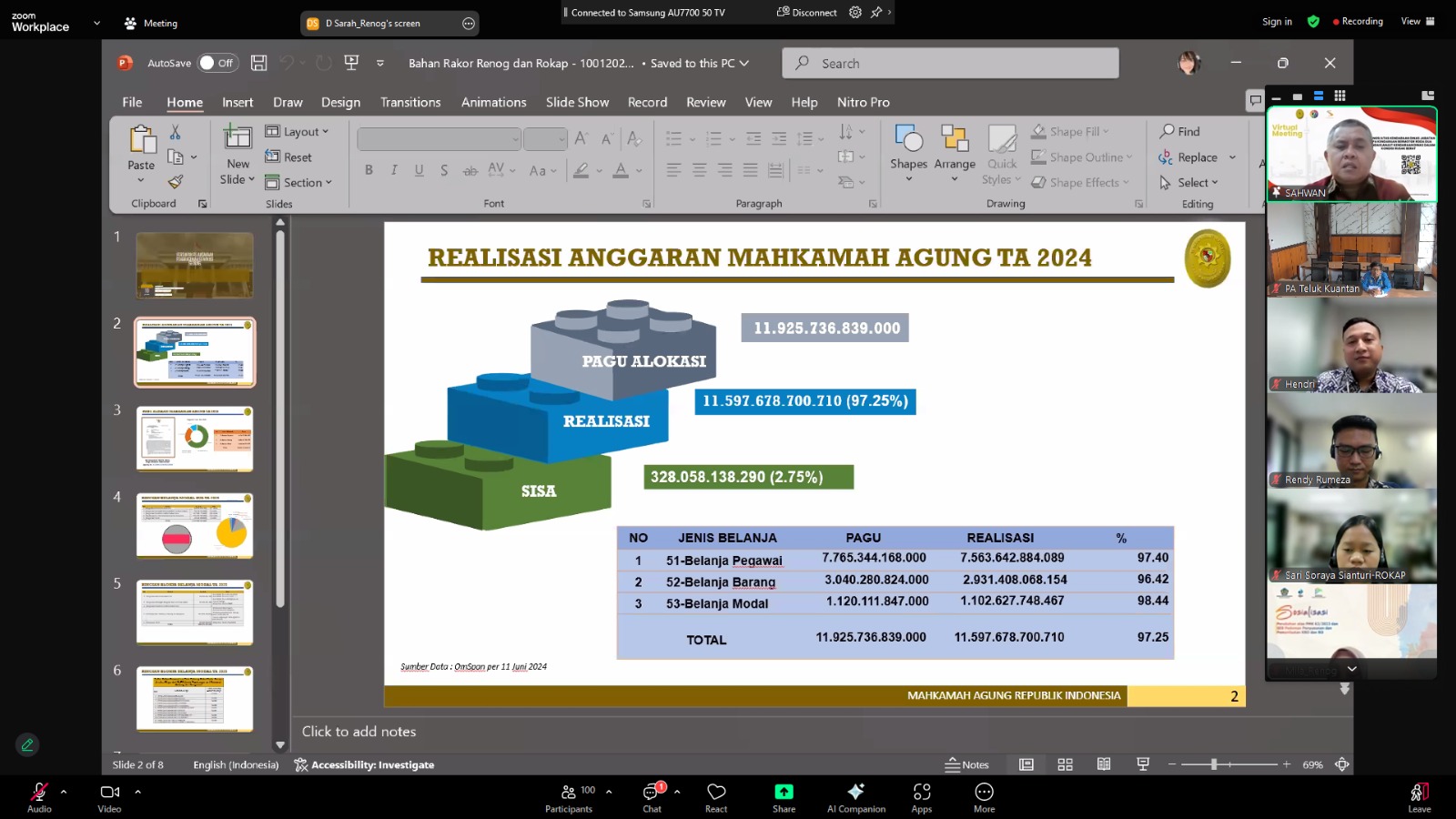Open Zoom Workplace dropdown chevron
The image size is (1456, 819).
96,23
